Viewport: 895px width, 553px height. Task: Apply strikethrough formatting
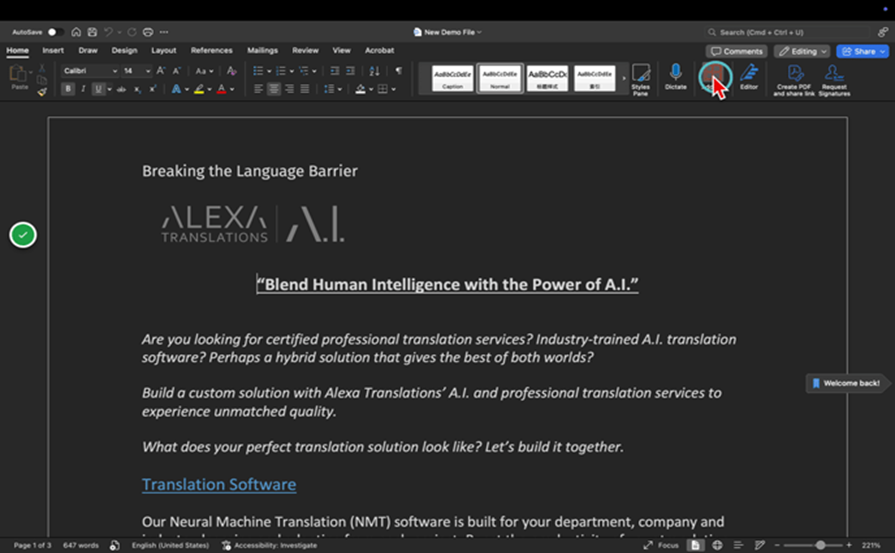[121, 89]
